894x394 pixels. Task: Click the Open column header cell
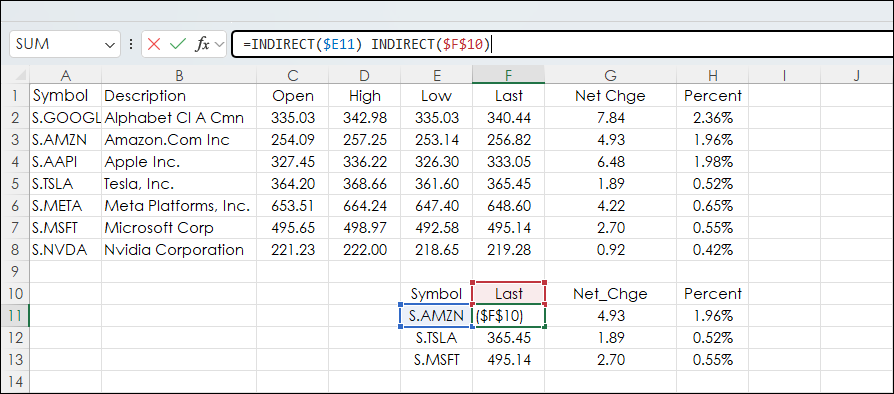[292, 95]
